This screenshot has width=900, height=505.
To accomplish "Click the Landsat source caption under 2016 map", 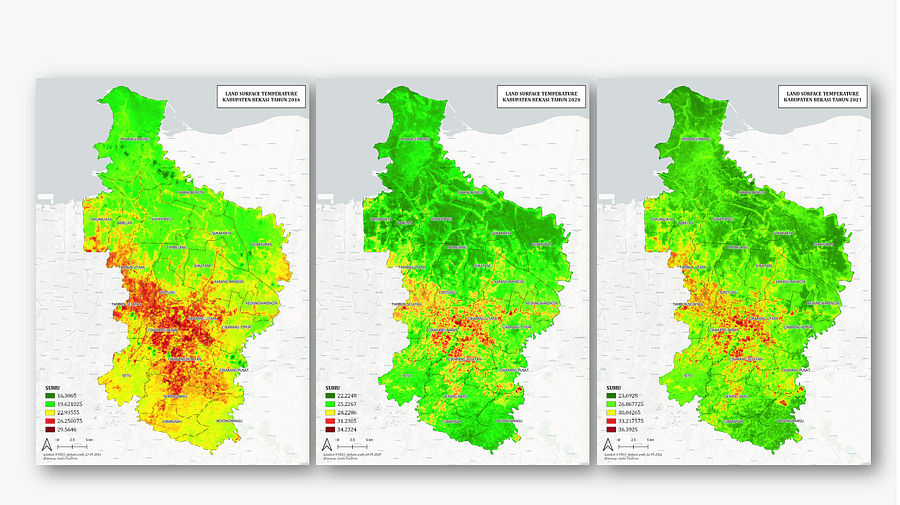I will (78, 453).
